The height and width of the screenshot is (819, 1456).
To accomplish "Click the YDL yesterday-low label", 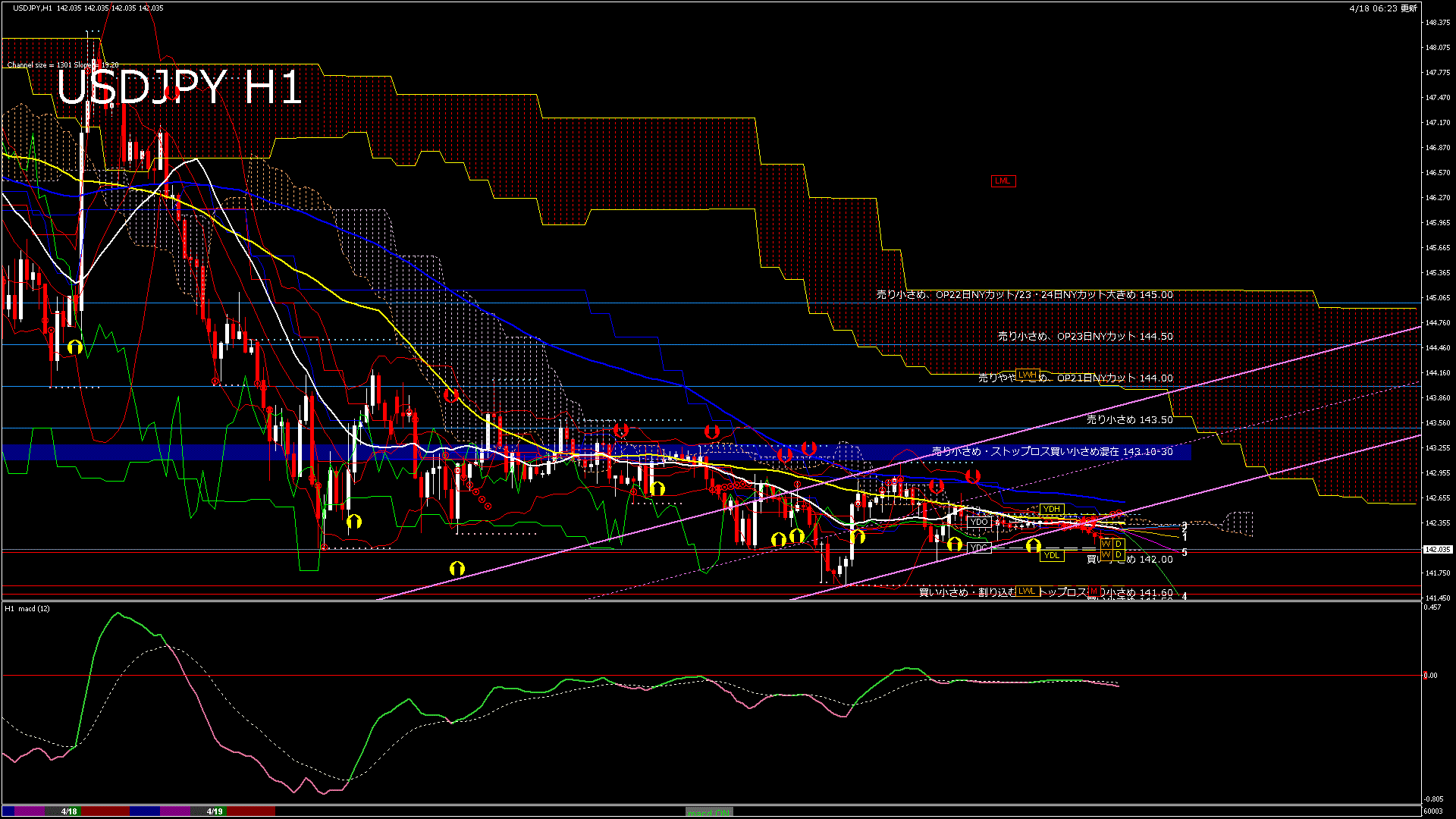I will coord(1051,555).
